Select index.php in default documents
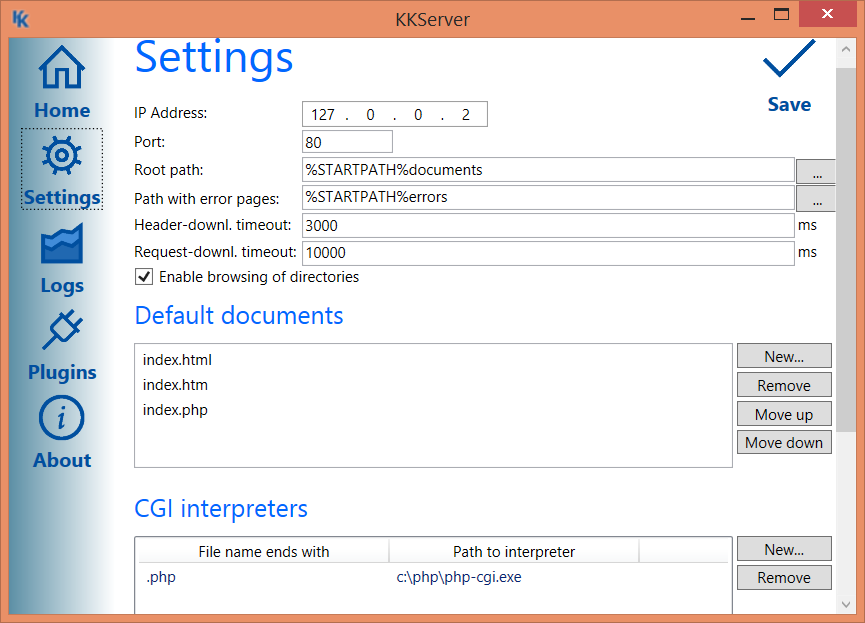This screenshot has height=623, width=865. click(175, 409)
